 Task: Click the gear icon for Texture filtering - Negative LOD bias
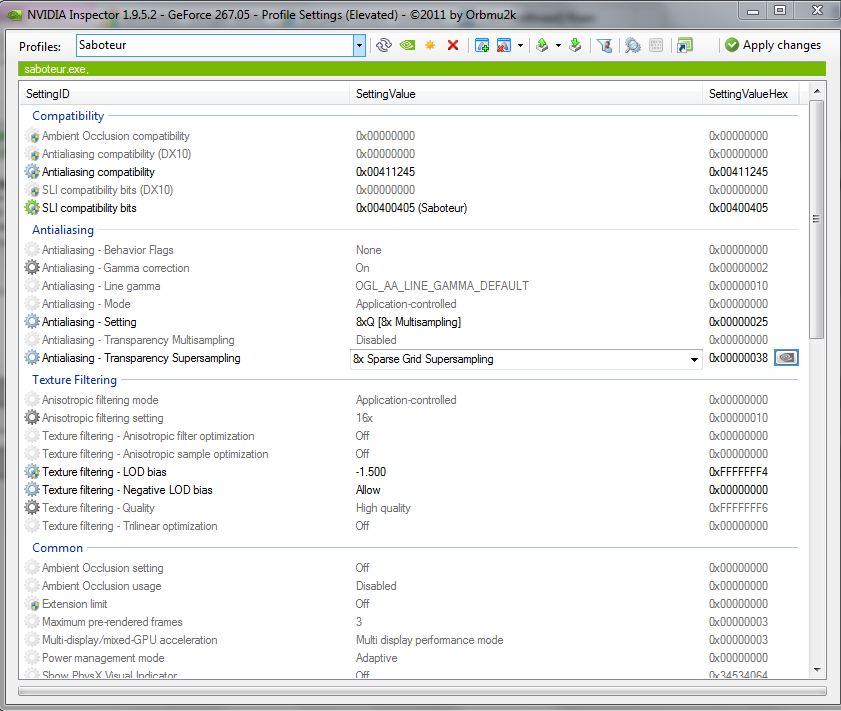(x=32, y=490)
